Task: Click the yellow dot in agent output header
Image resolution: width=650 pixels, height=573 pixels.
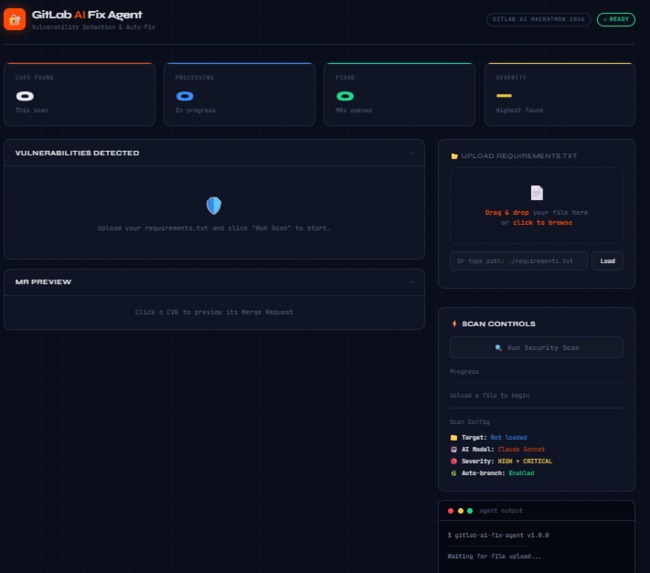Action: click(x=461, y=511)
